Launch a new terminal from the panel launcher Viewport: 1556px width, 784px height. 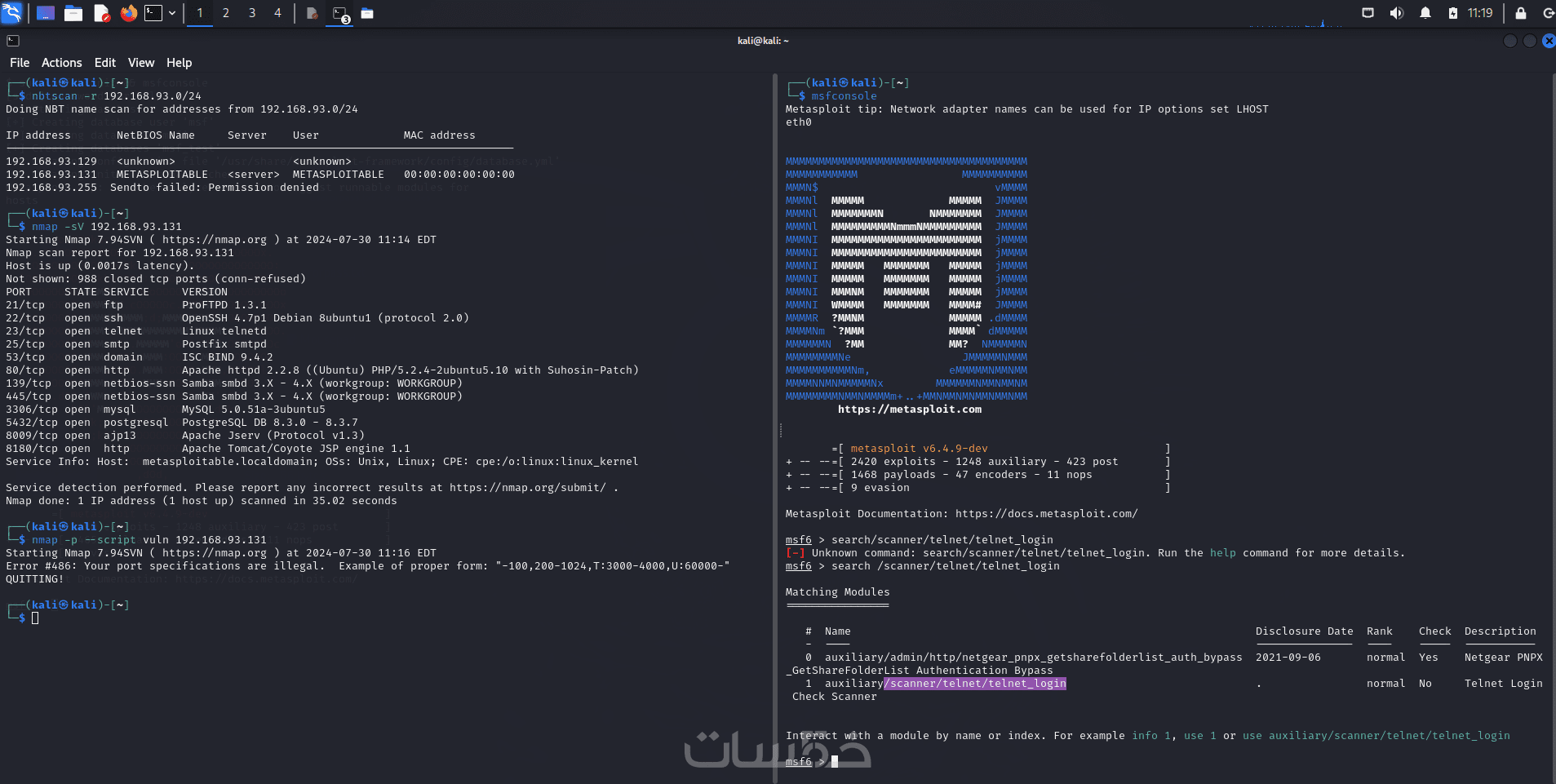pyautogui.click(x=153, y=13)
